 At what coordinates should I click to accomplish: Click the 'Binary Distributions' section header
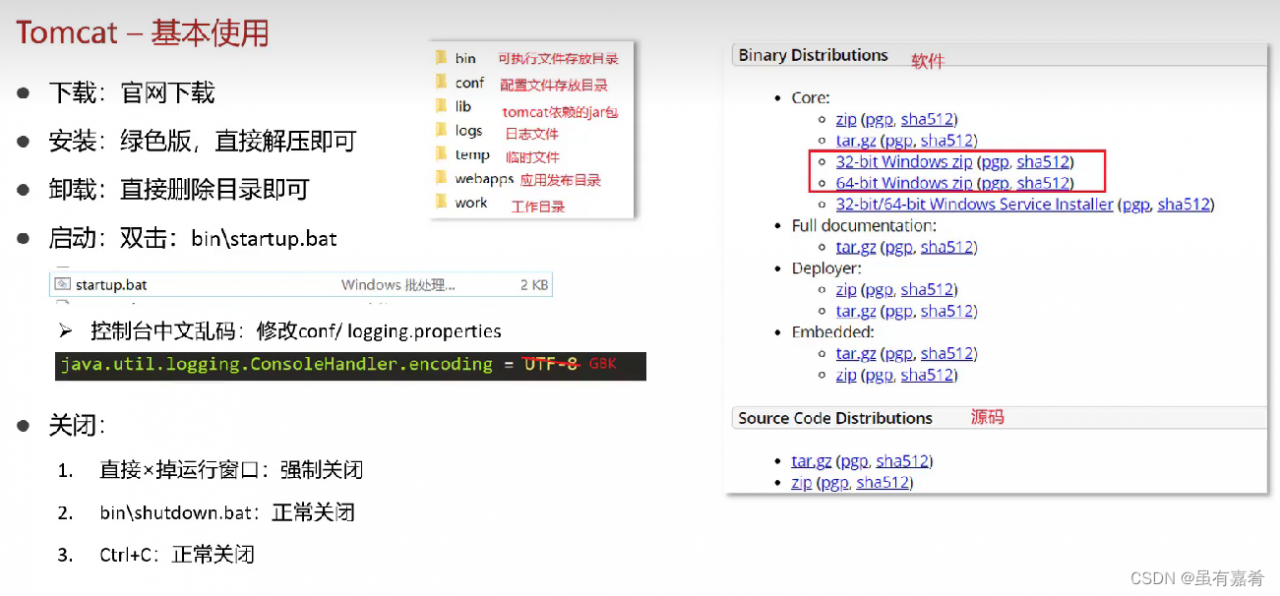point(813,55)
